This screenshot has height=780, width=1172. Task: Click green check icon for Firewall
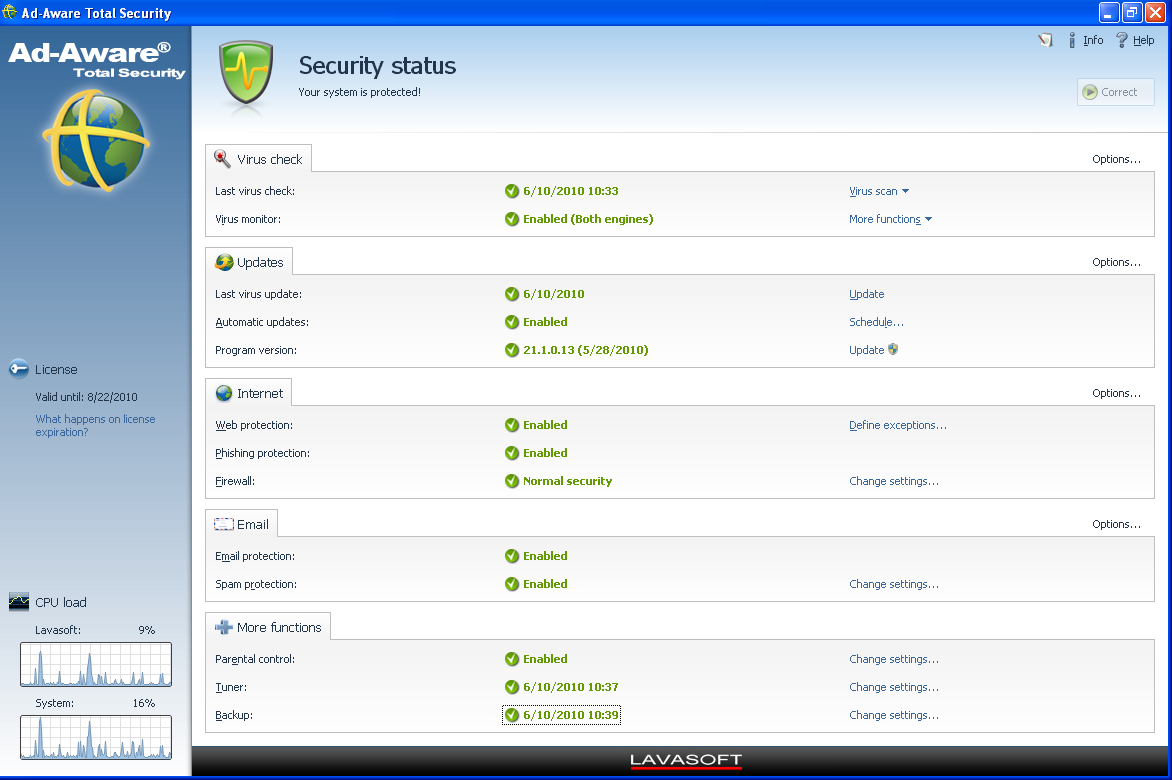(512, 481)
